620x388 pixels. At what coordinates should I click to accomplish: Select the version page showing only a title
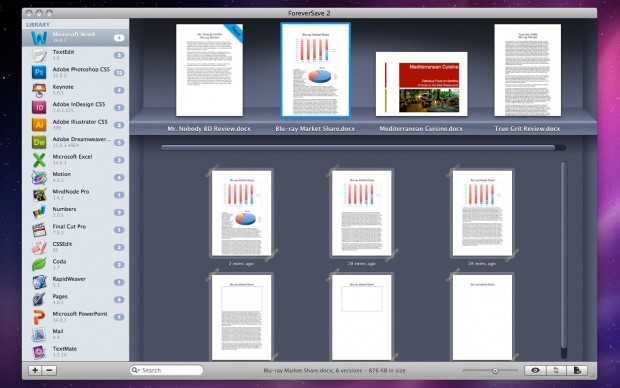click(x=482, y=317)
